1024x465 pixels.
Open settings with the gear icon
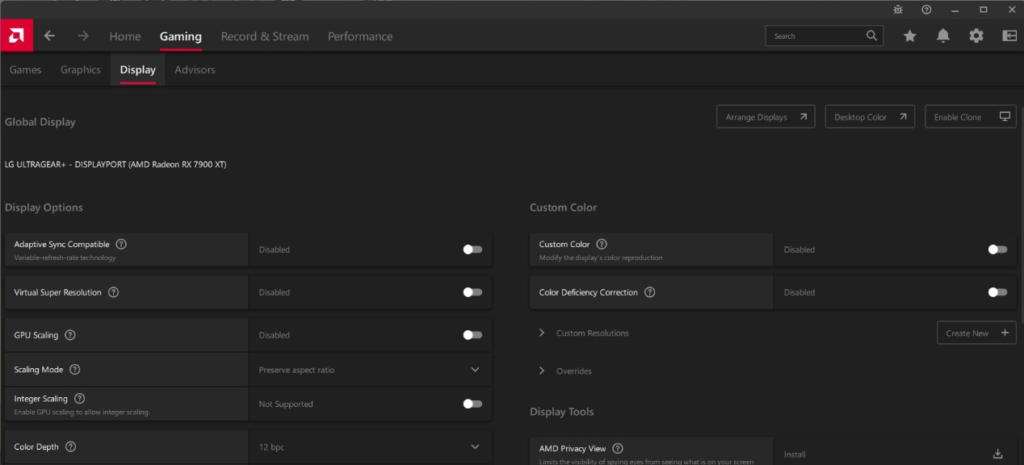(976, 36)
